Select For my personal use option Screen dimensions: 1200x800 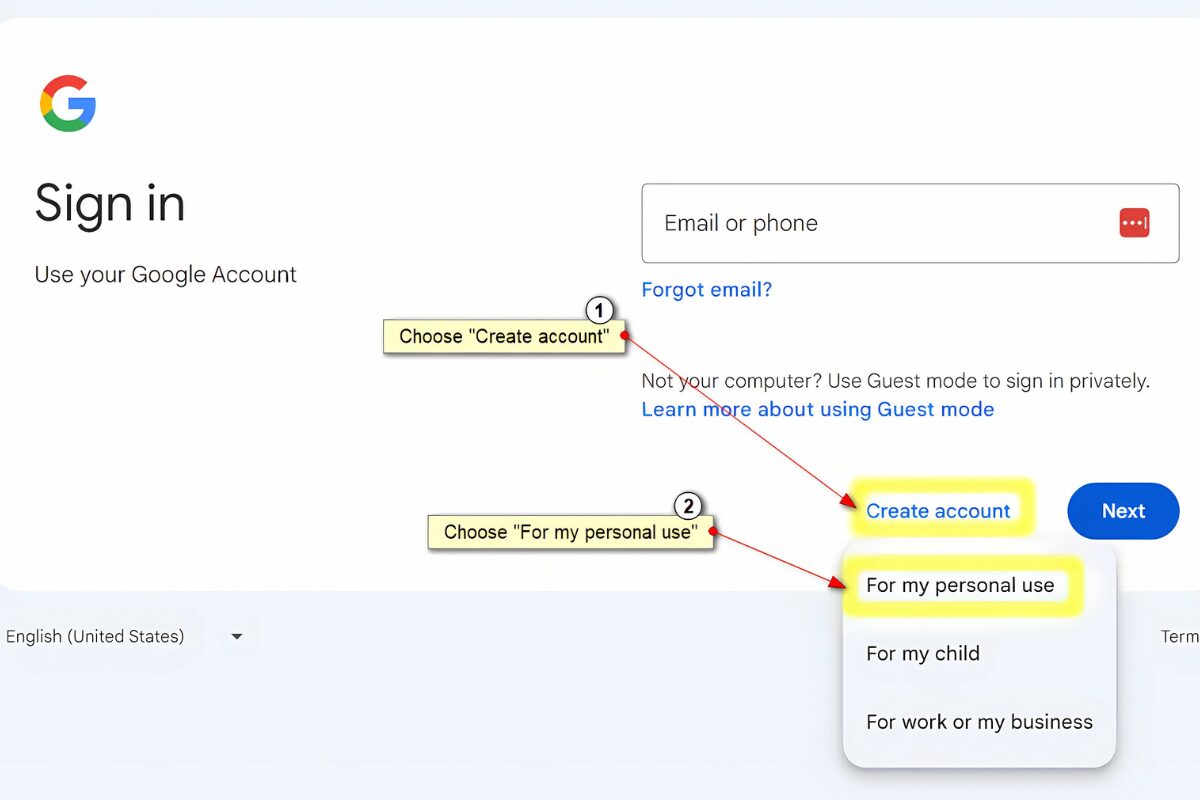click(960, 586)
